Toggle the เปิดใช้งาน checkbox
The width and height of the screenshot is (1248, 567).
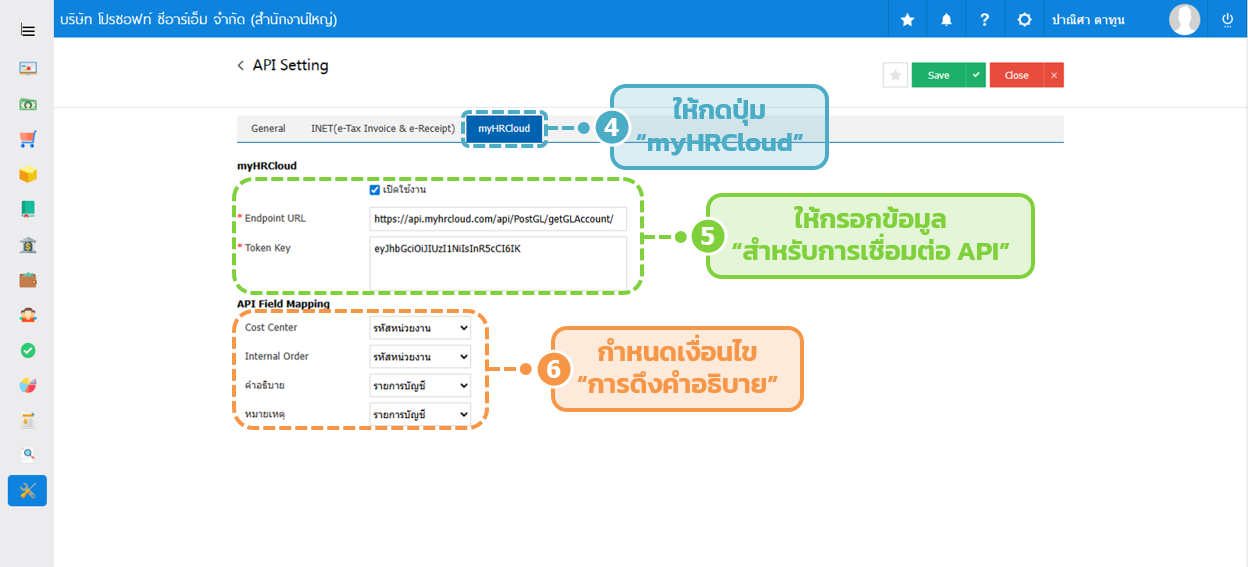(375, 190)
